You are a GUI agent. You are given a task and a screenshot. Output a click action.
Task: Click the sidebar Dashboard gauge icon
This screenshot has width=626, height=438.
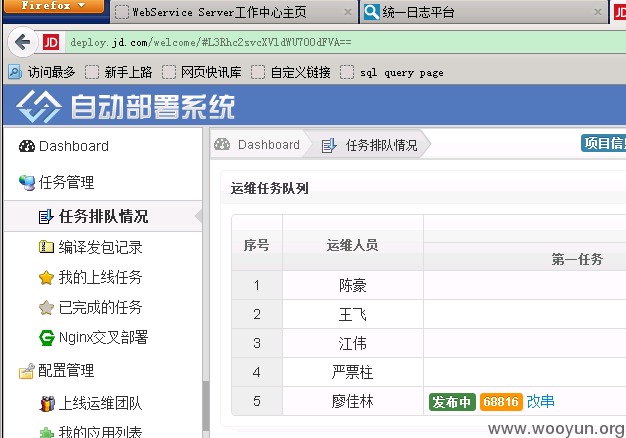27,146
